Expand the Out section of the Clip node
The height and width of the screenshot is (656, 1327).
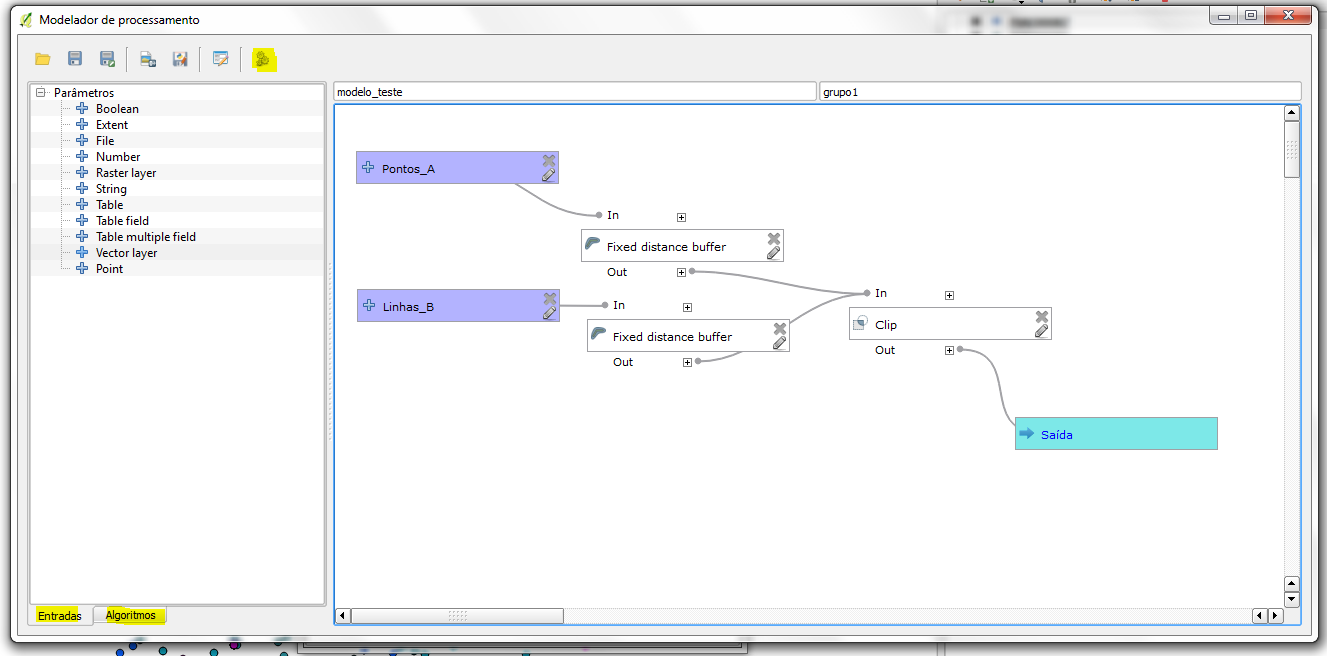(949, 351)
